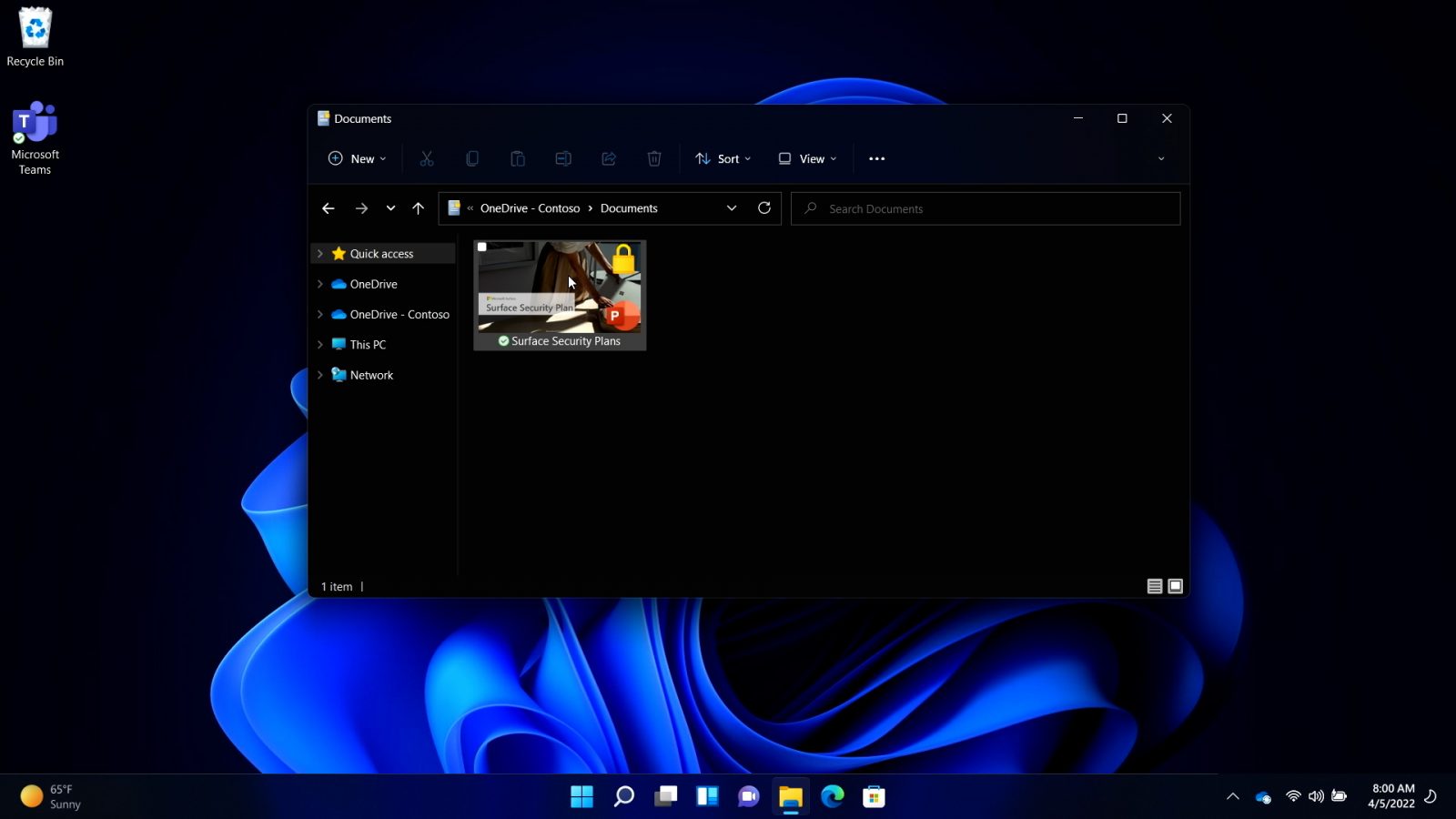This screenshot has width=1456, height=819.
Task: Click the Share icon in toolbar
Action: [609, 158]
